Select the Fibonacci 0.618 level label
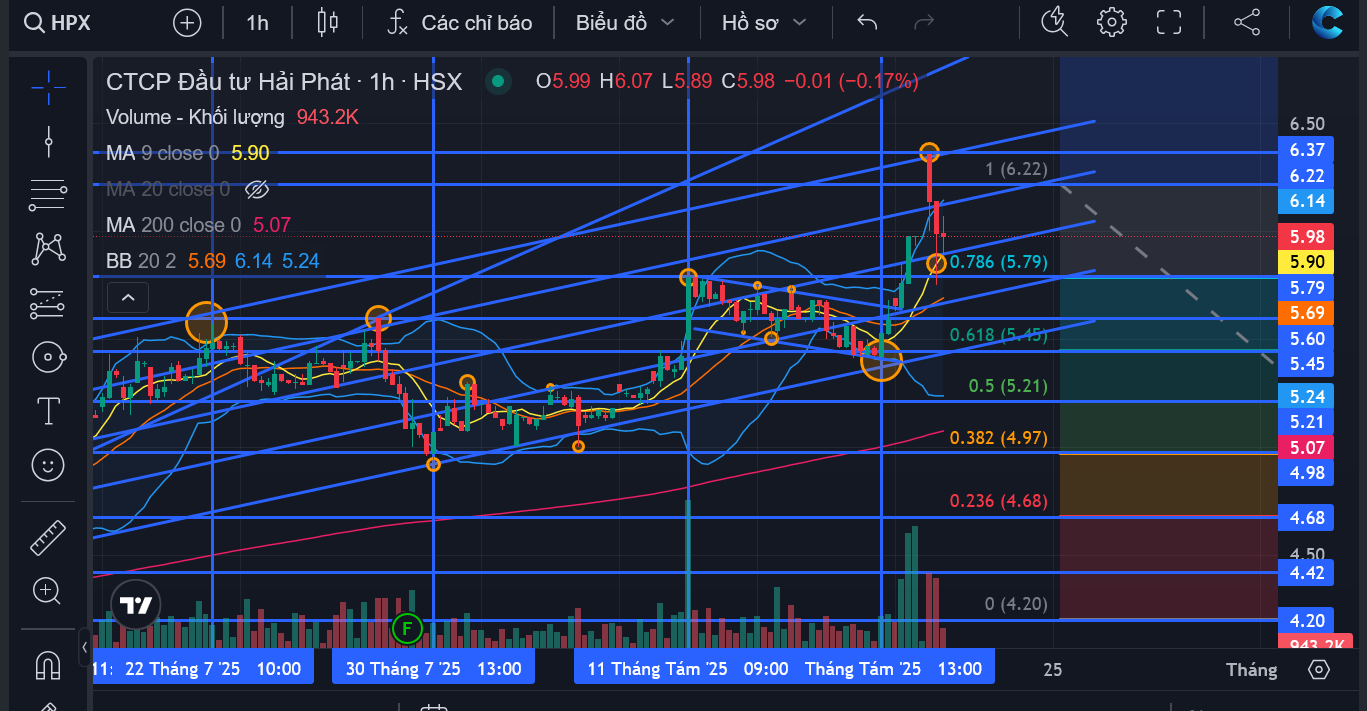The width and height of the screenshot is (1367, 711). tap(999, 335)
